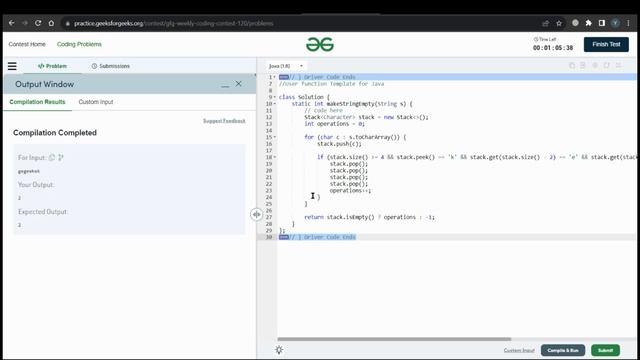Click the first icon in the editor's top-right toolbar

(571, 65)
